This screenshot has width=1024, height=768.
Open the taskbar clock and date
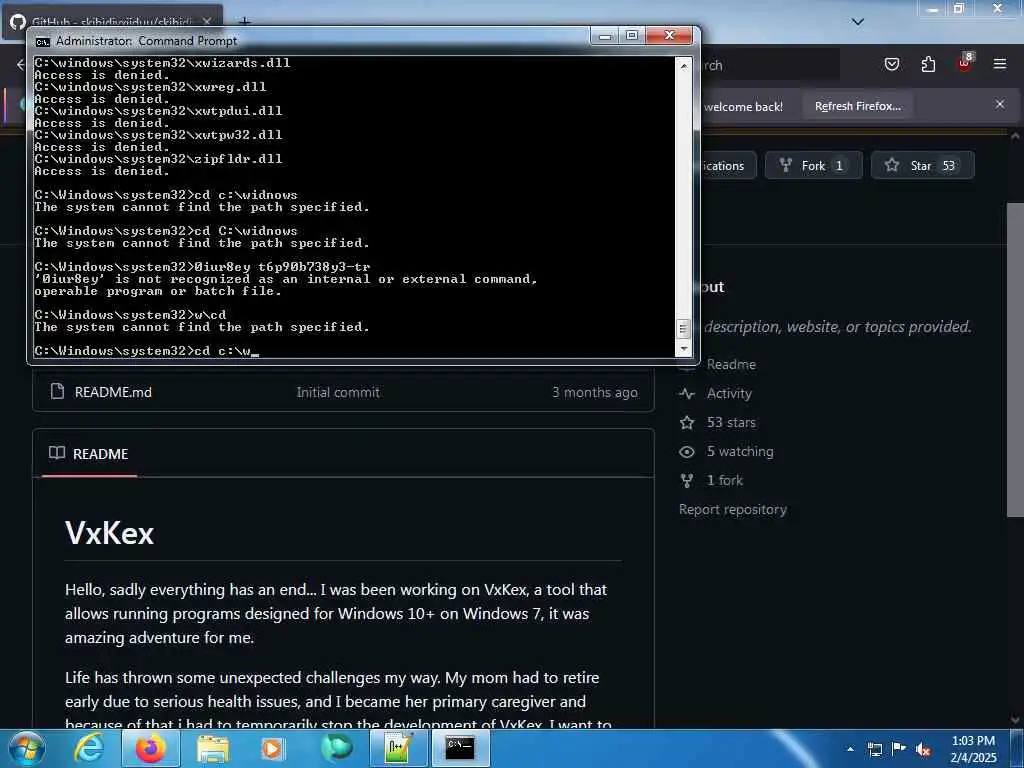pos(974,749)
